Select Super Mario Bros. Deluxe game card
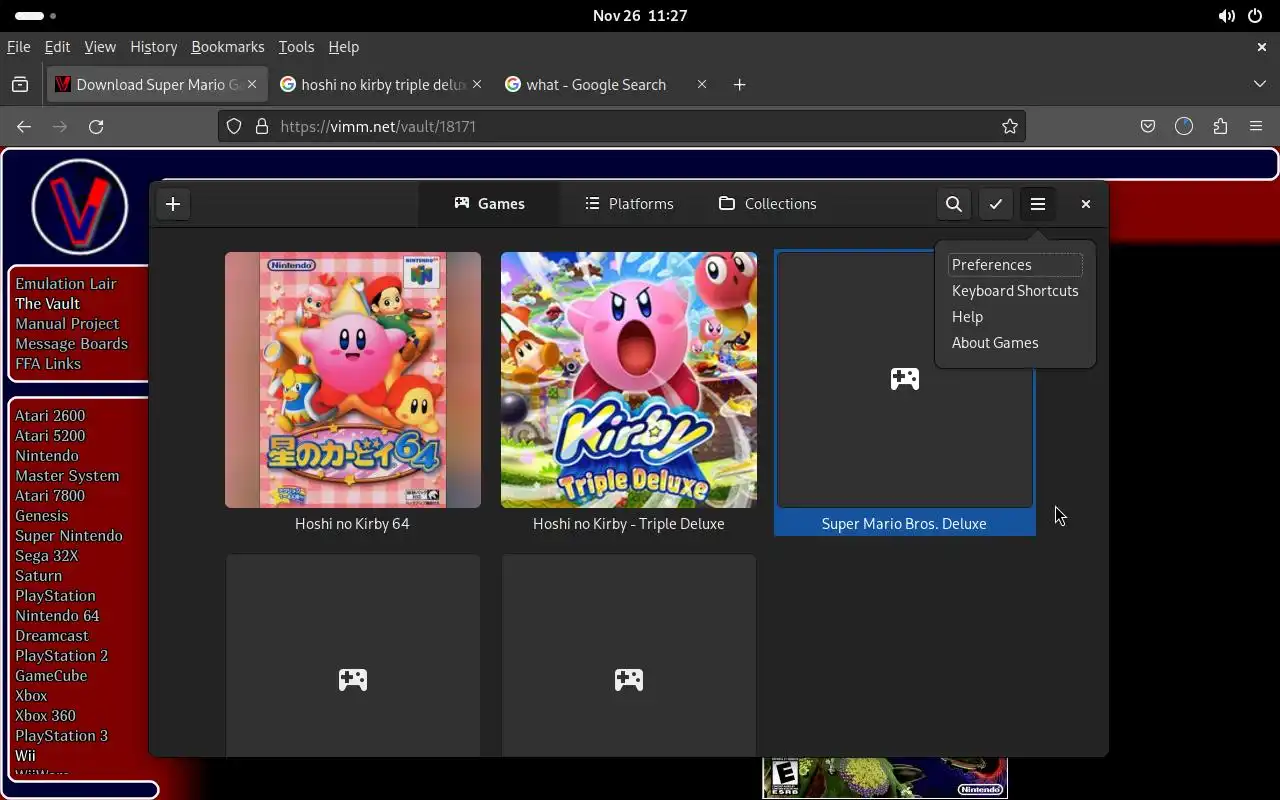The height and width of the screenshot is (800, 1280). click(x=905, y=393)
